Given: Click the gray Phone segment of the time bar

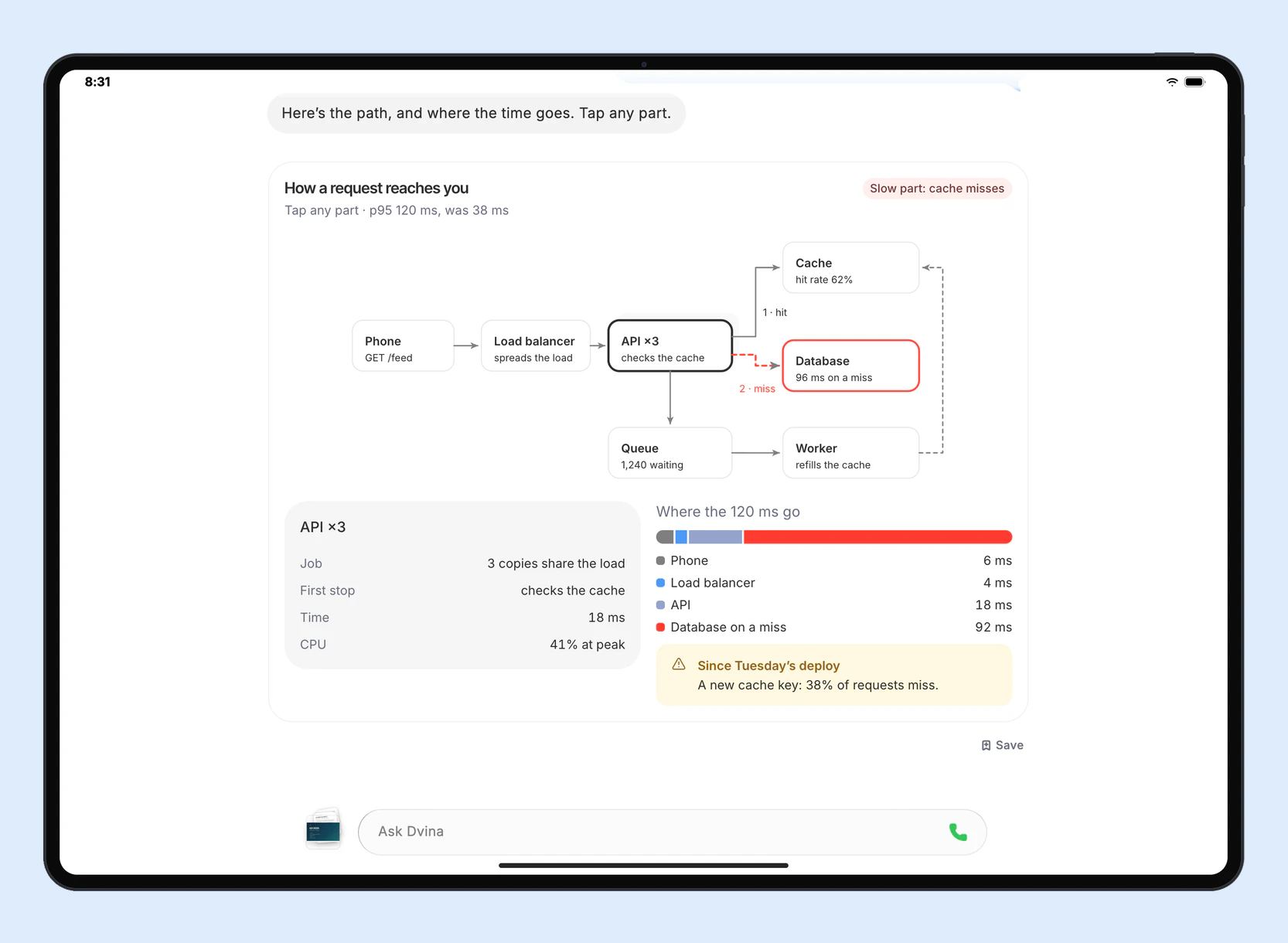Looking at the screenshot, I should [x=665, y=537].
